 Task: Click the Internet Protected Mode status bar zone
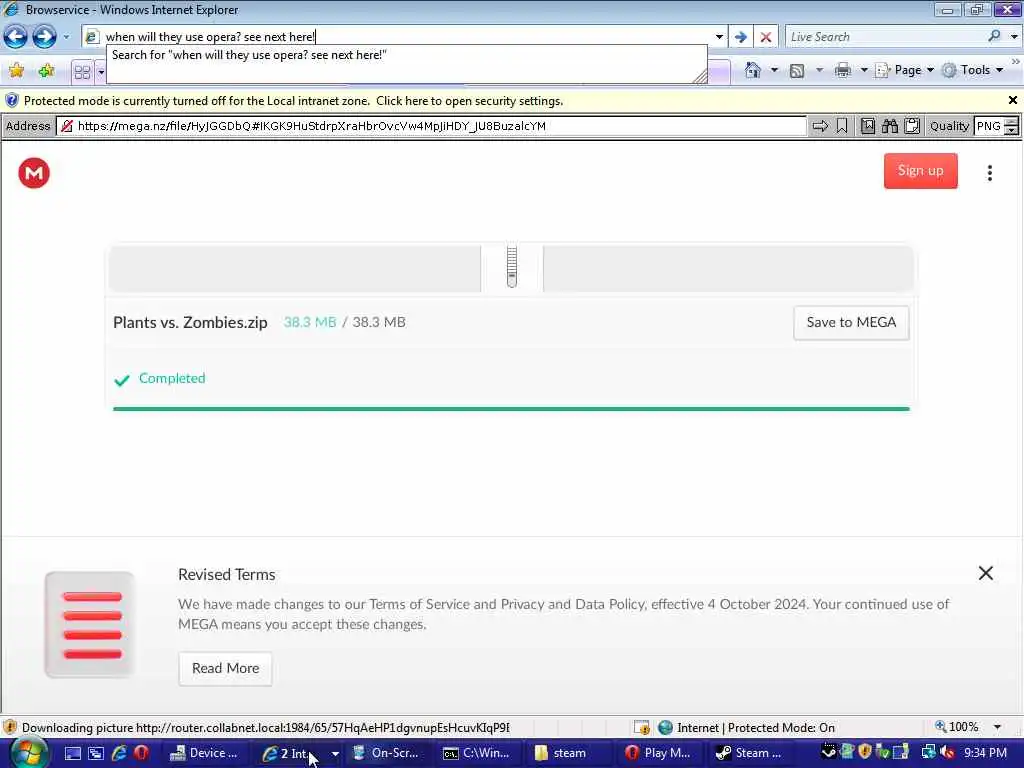[746, 728]
